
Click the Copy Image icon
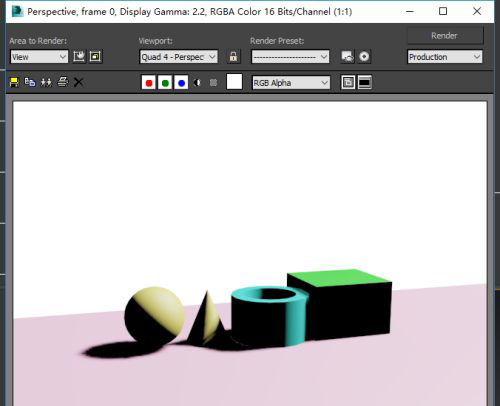click(x=30, y=82)
